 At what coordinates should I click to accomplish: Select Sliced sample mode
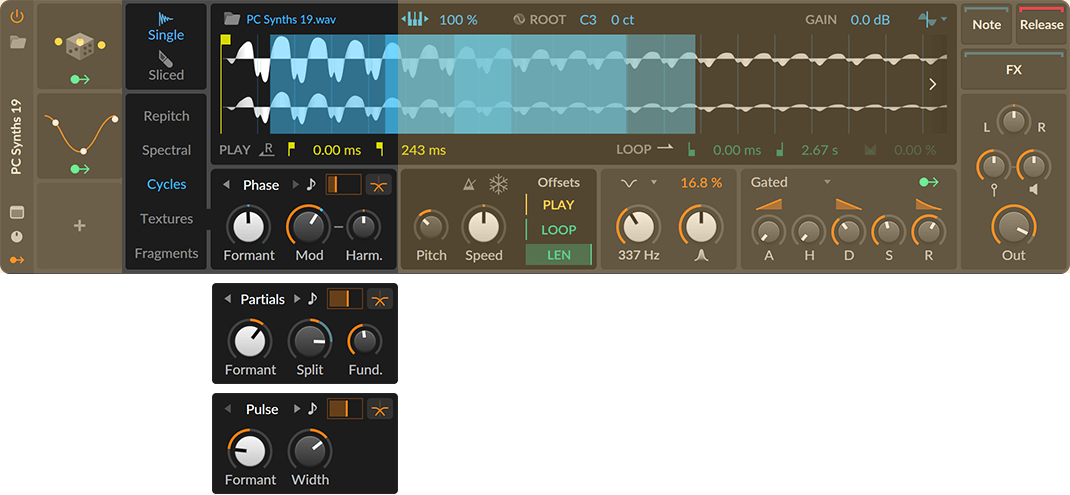tap(166, 67)
